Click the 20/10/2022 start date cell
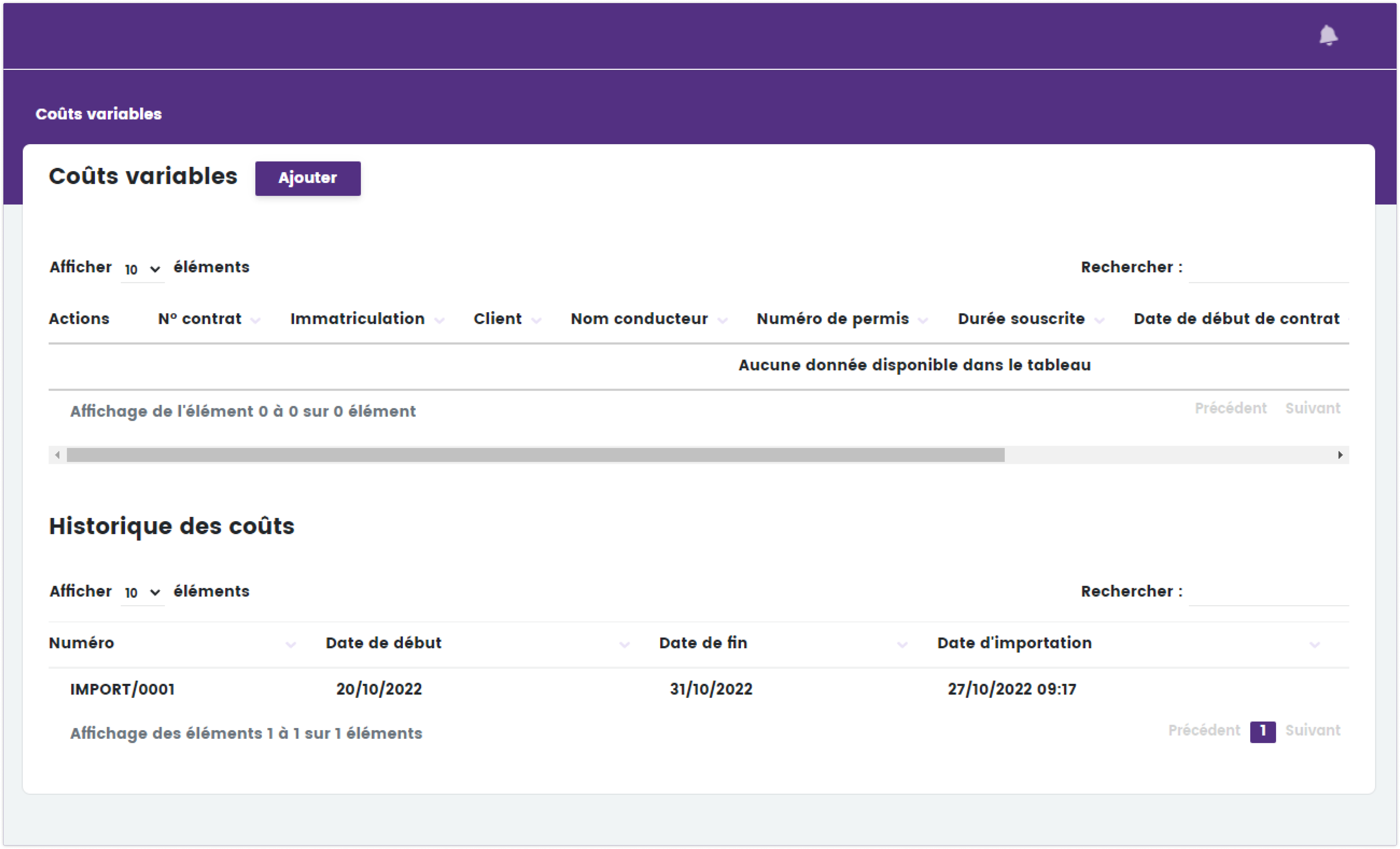 tap(379, 689)
